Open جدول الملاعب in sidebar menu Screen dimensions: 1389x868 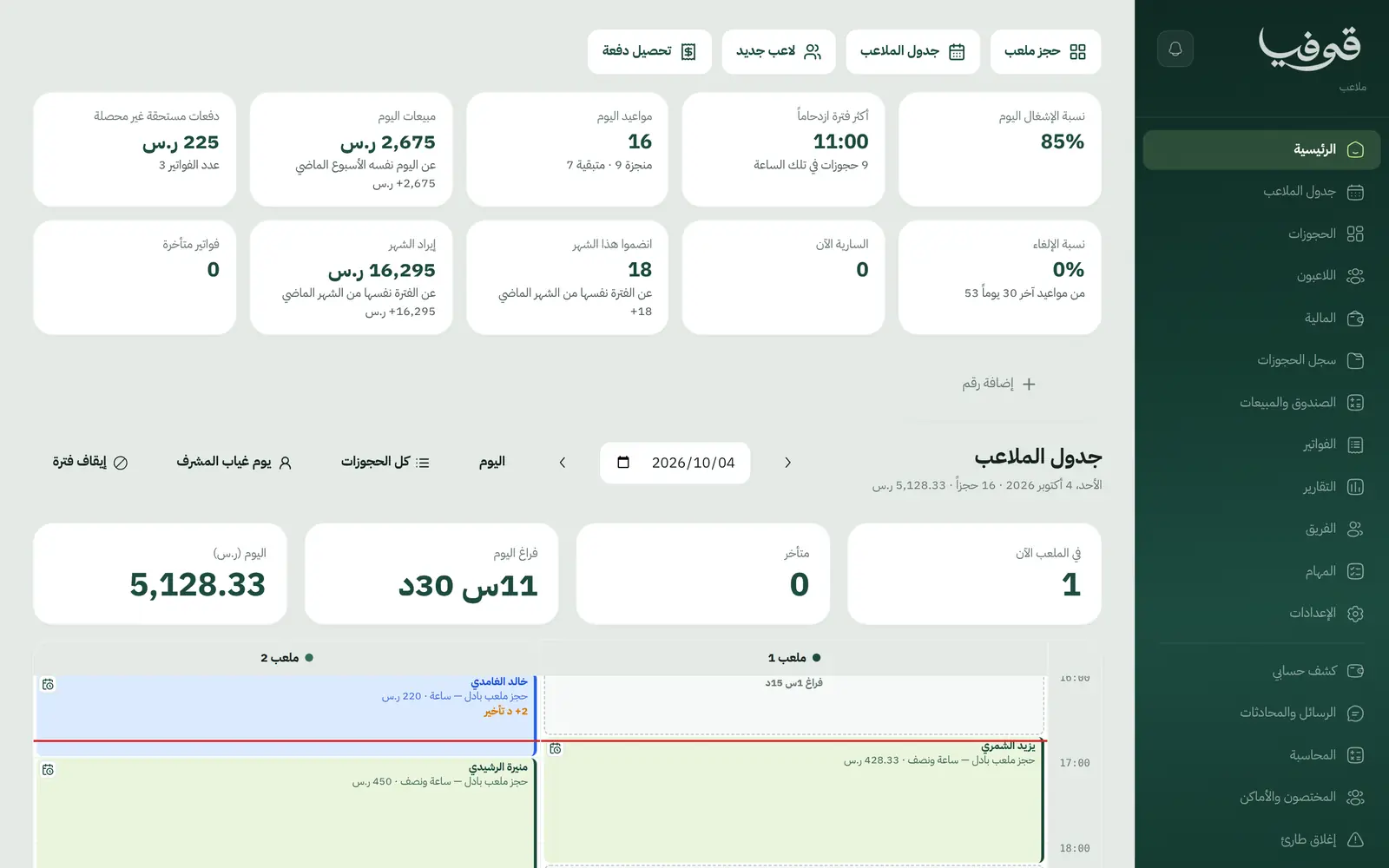click(x=1261, y=192)
